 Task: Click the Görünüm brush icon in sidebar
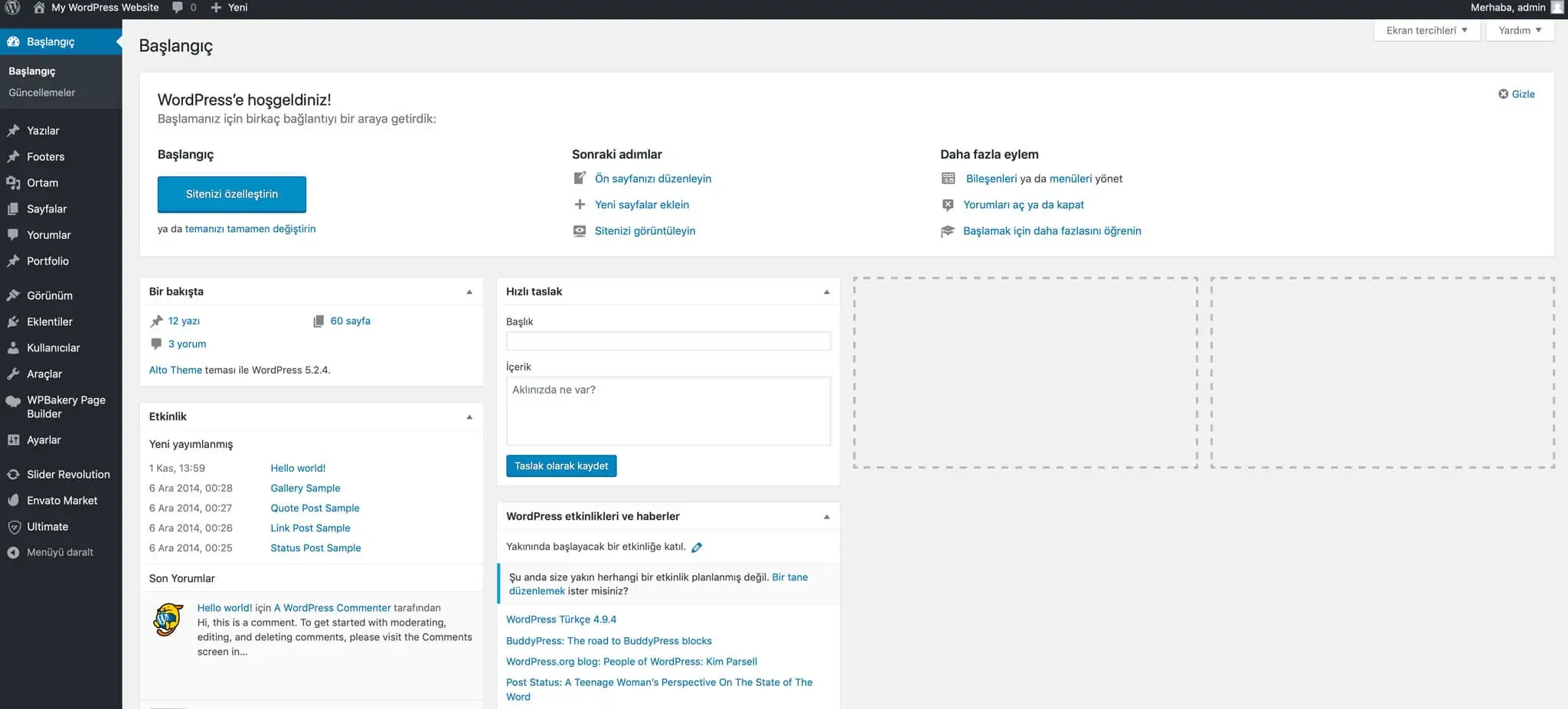tap(13, 296)
